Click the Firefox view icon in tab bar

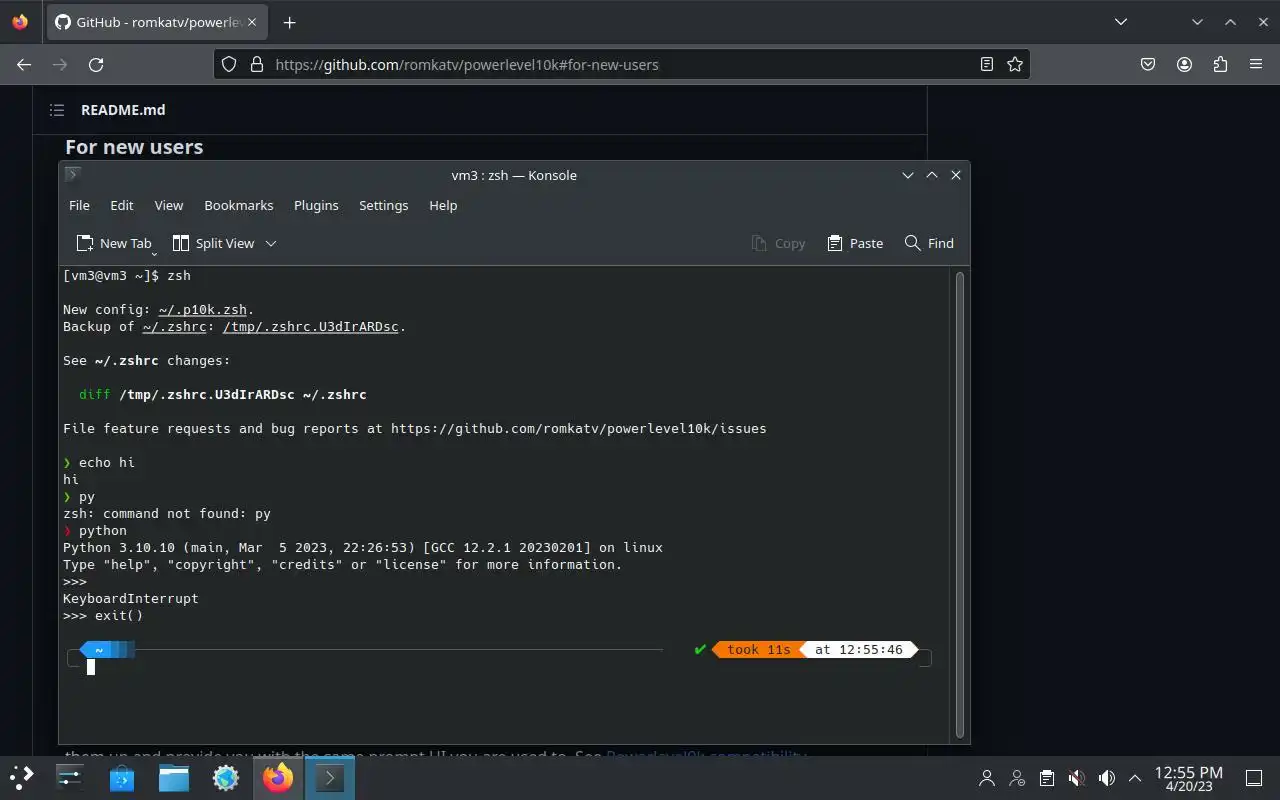pyautogui.click(x=20, y=22)
